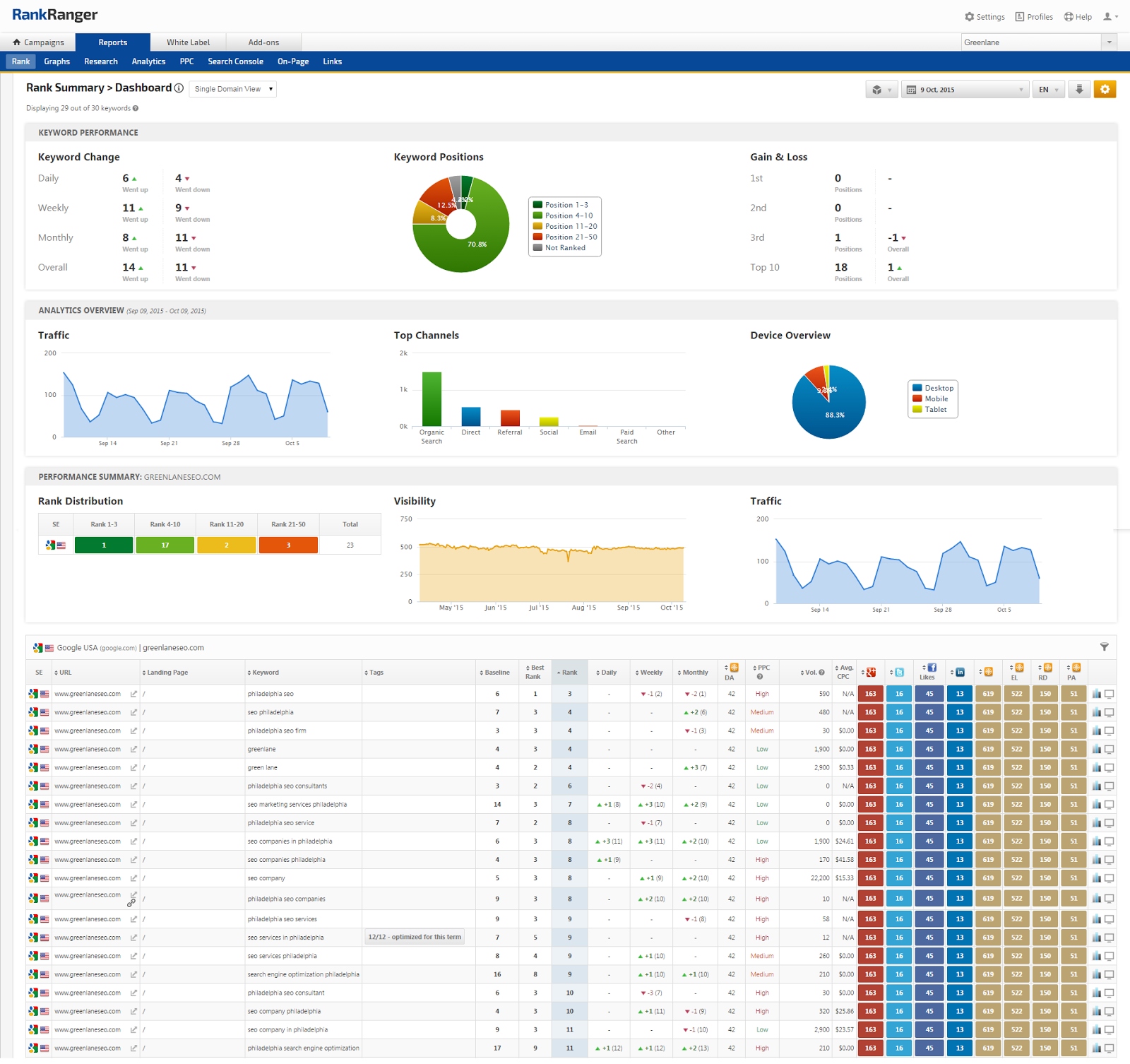This screenshot has height=1064, width=1130.
Task: Click bar chart icon in philadelphia seo row
Action: tap(1096, 694)
